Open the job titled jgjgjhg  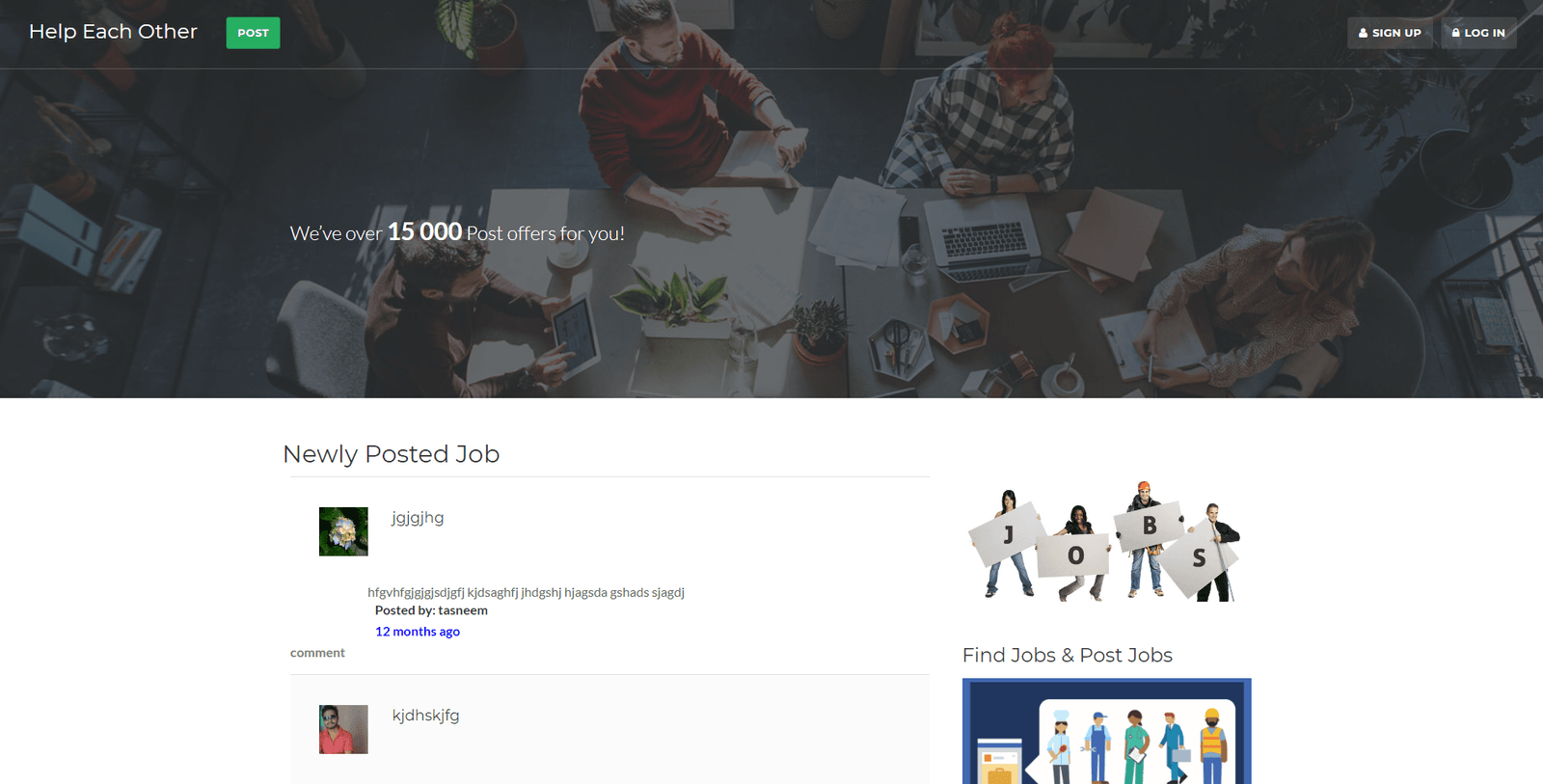[418, 518]
